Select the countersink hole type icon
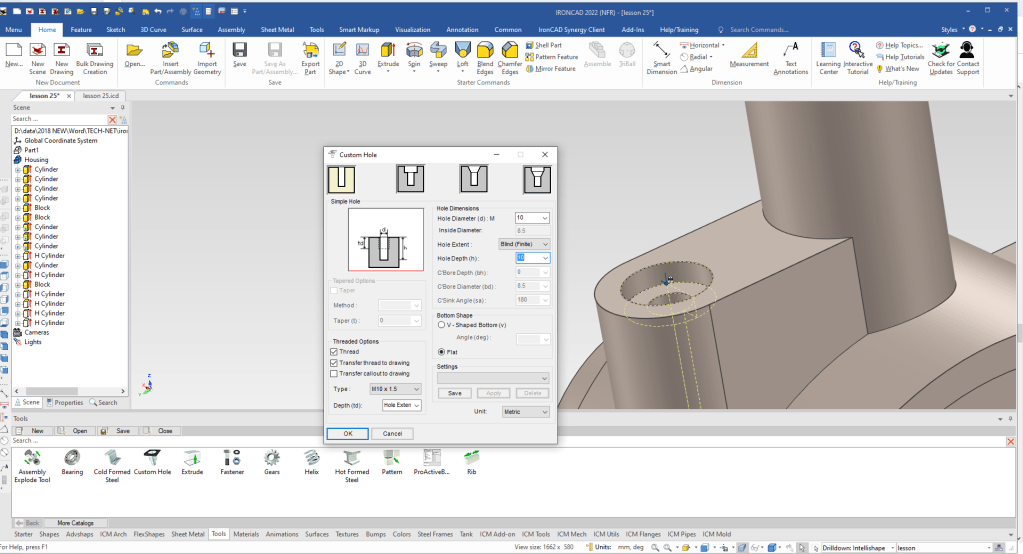Image resolution: width=1023 pixels, height=554 pixels. click(473, 179)
